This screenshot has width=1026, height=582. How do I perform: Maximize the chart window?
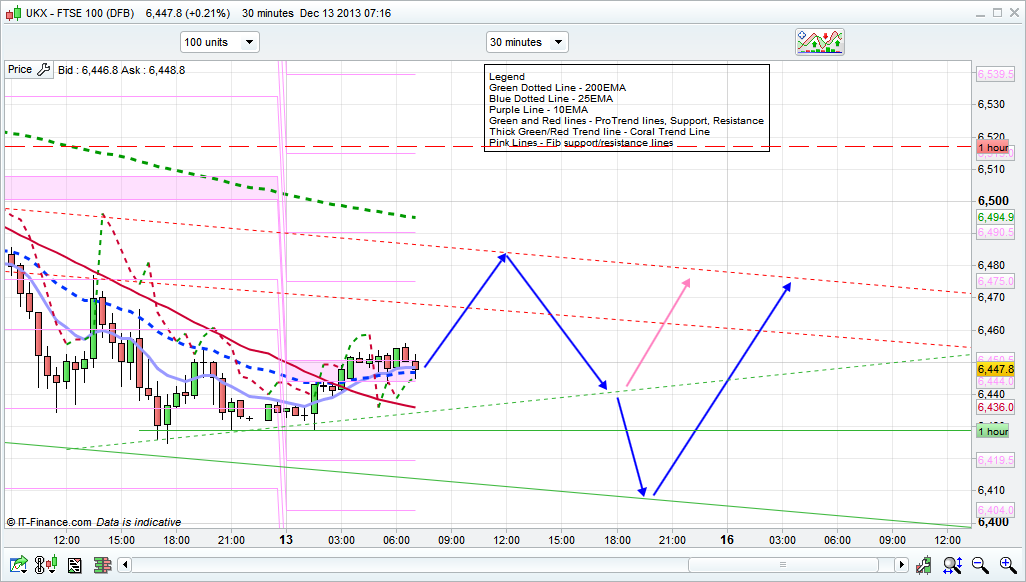pos(993,13)
